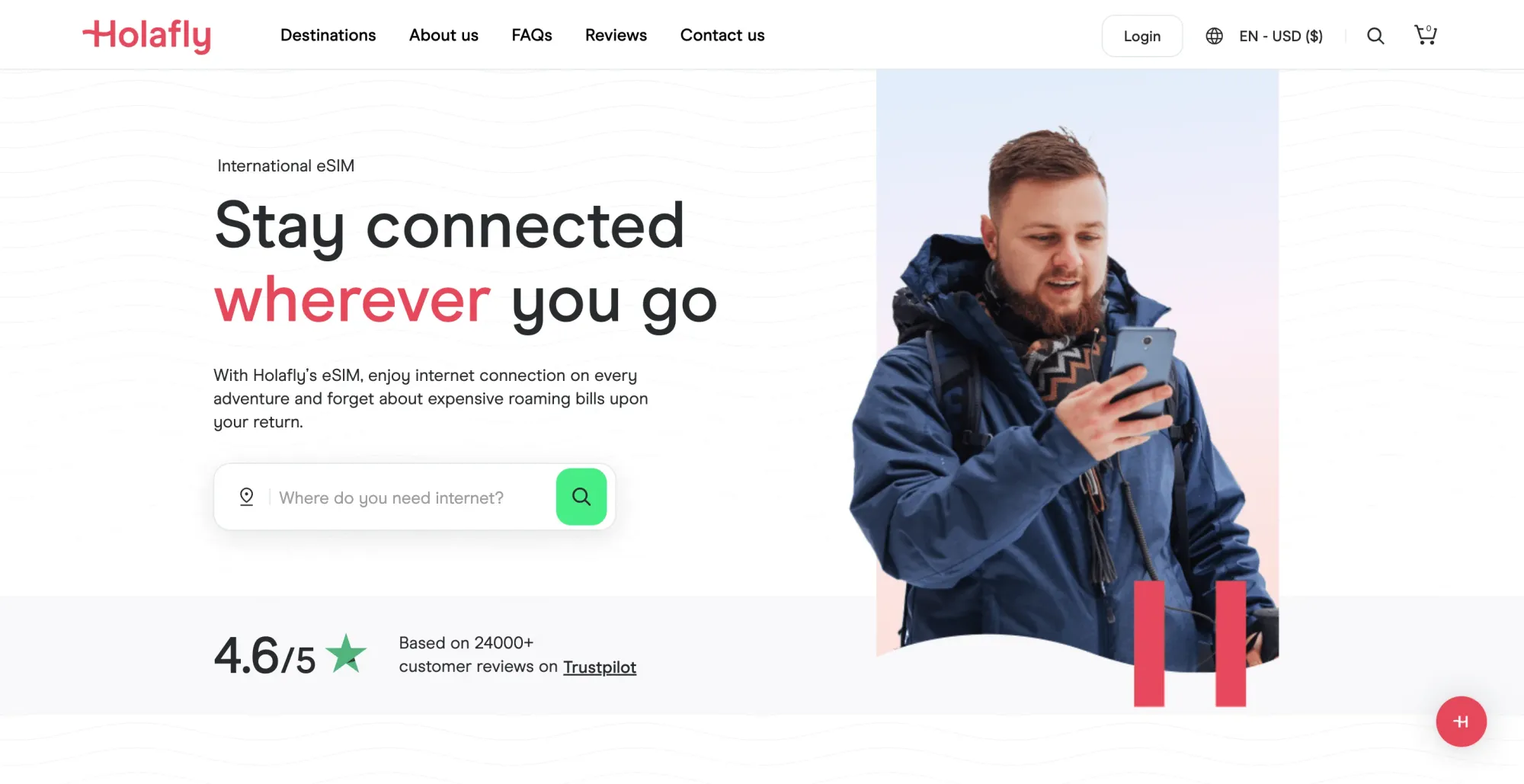The width and height of the screenshot is (1524, 784).
Task: Click the Holafly logo
Action: [146, 36]
